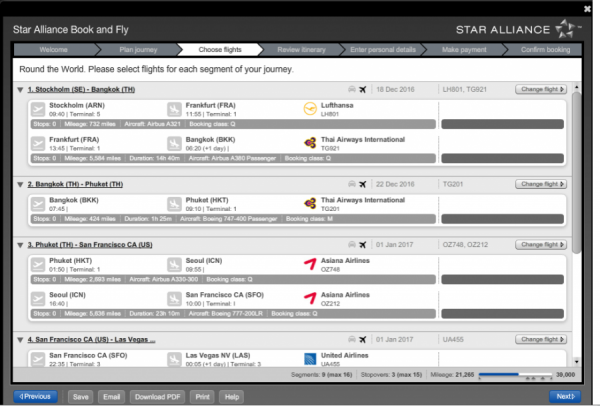Change flight for Bangkok - Phuket segment
This screenshot has width=600, height=406.
541,184
